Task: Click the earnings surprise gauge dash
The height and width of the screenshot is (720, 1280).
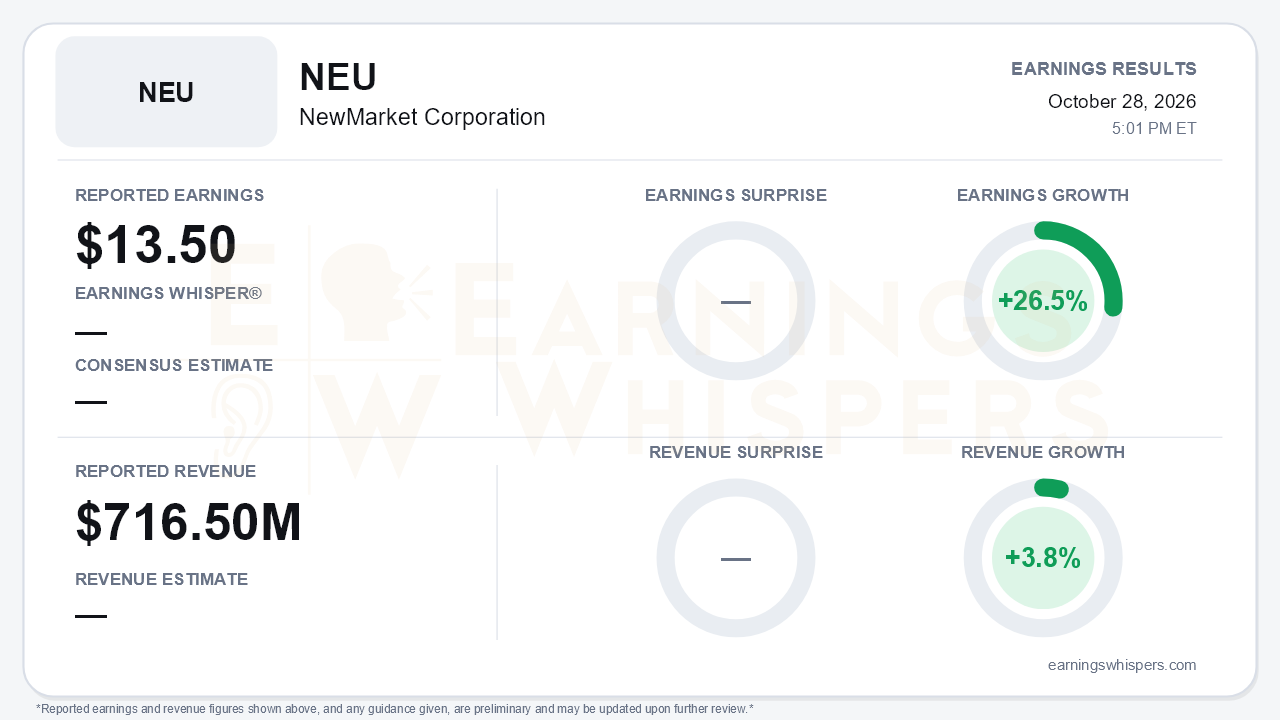Action: pyautogui.click(x=736, y=302)
